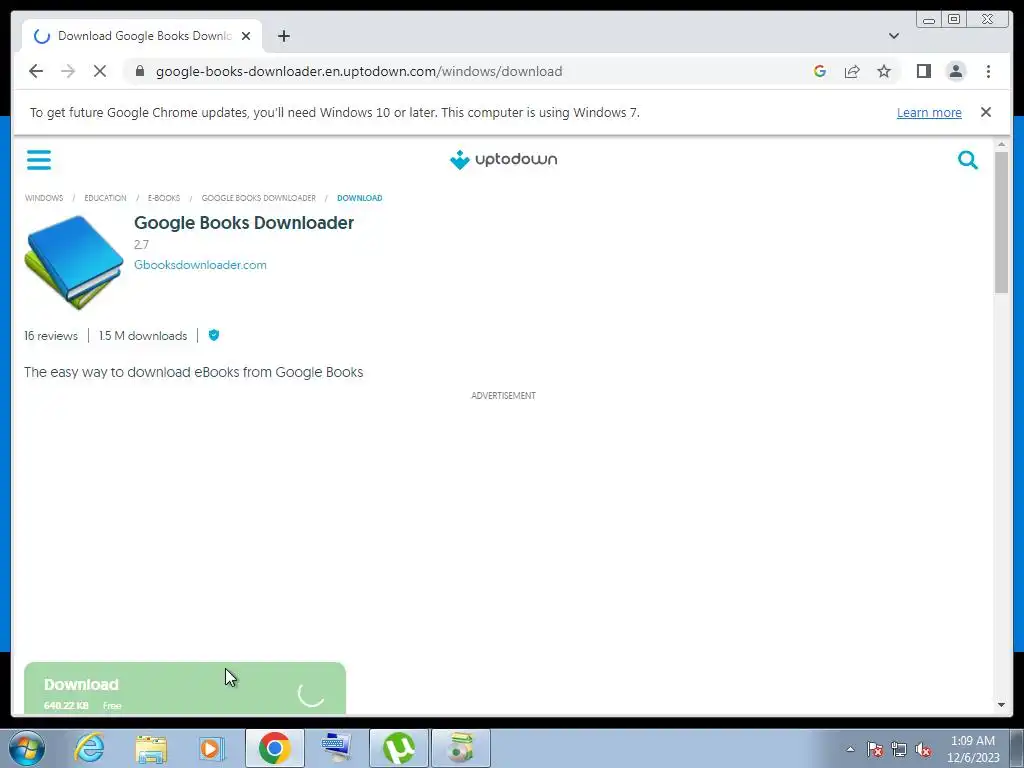Click the scrollbar up arrow

click(1002, 144)
